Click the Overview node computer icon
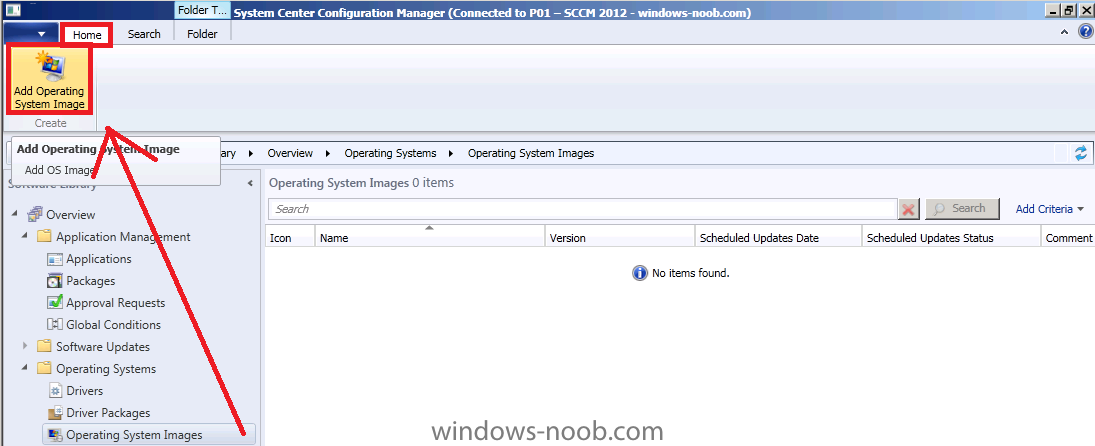The height and width of the screenshot is (446, 1095). coord(35,214)
